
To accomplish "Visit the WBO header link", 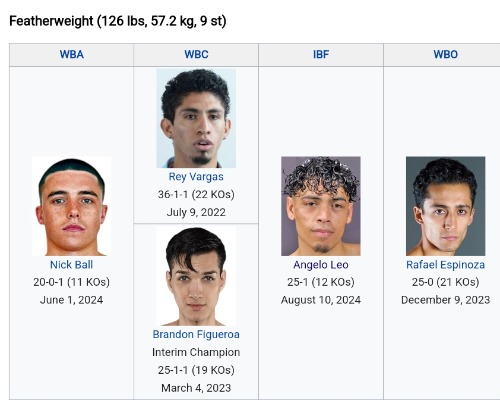I will coord(445,54).
